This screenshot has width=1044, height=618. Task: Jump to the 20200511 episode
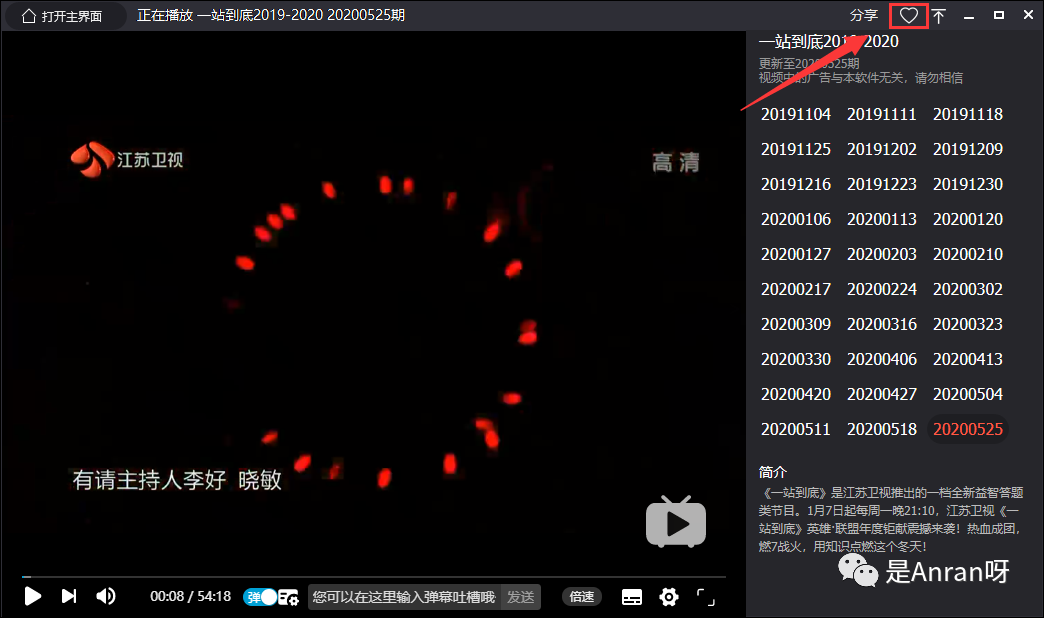coord(796,430)
